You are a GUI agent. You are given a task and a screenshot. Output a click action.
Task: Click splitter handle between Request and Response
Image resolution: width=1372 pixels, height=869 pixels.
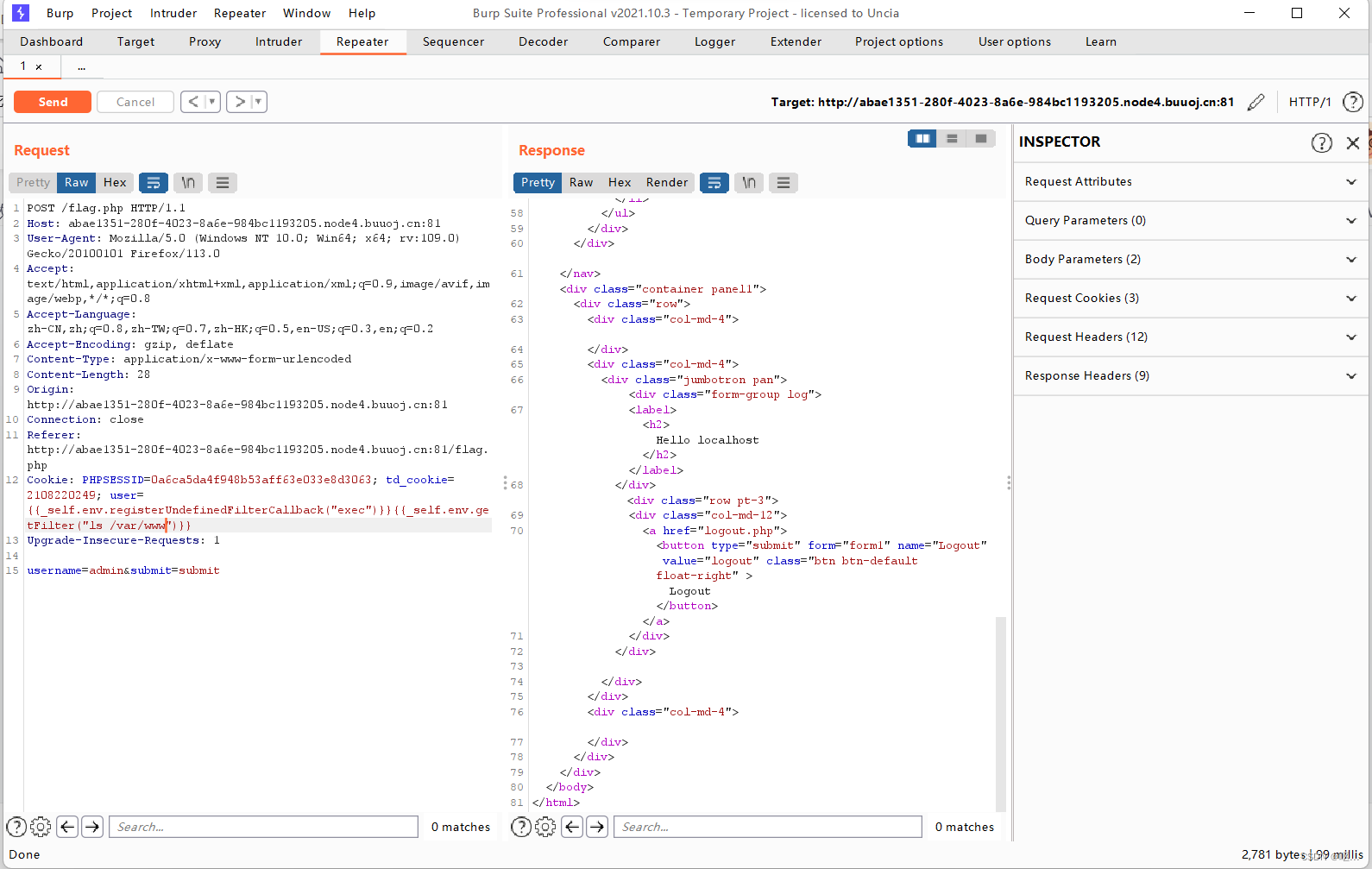[505, 483]
